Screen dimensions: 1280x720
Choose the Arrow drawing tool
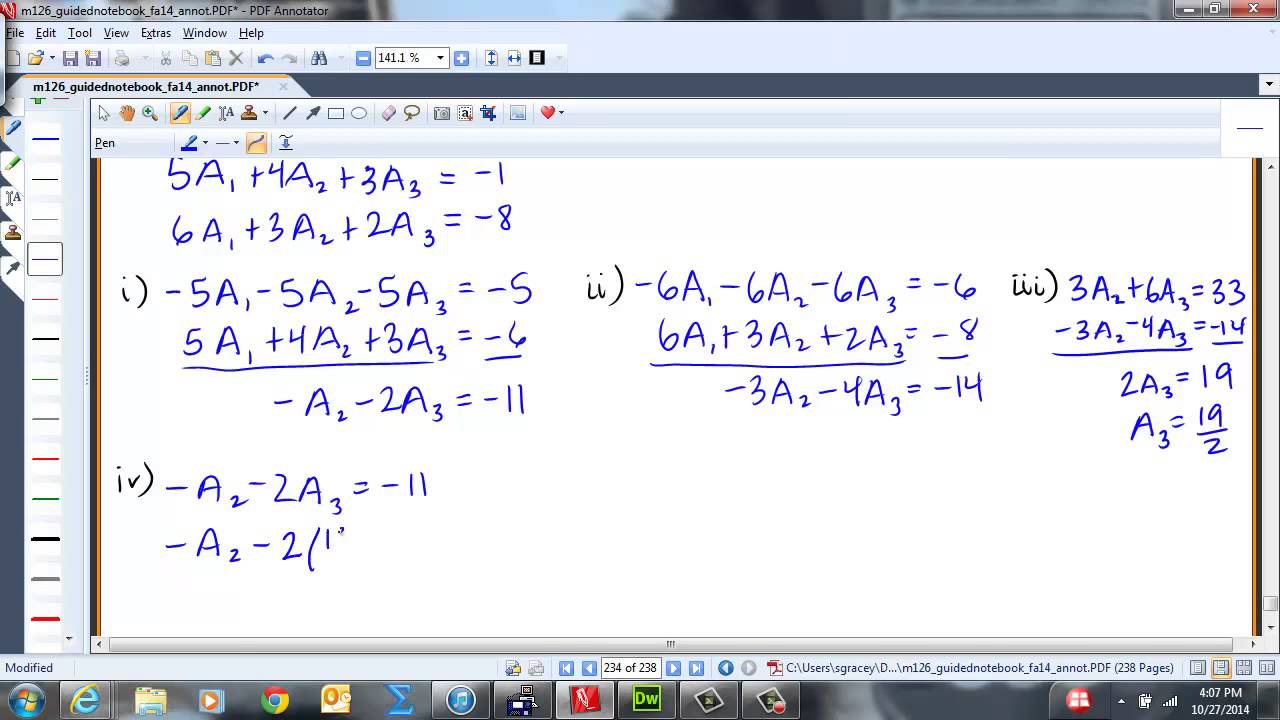click(313, 113)
